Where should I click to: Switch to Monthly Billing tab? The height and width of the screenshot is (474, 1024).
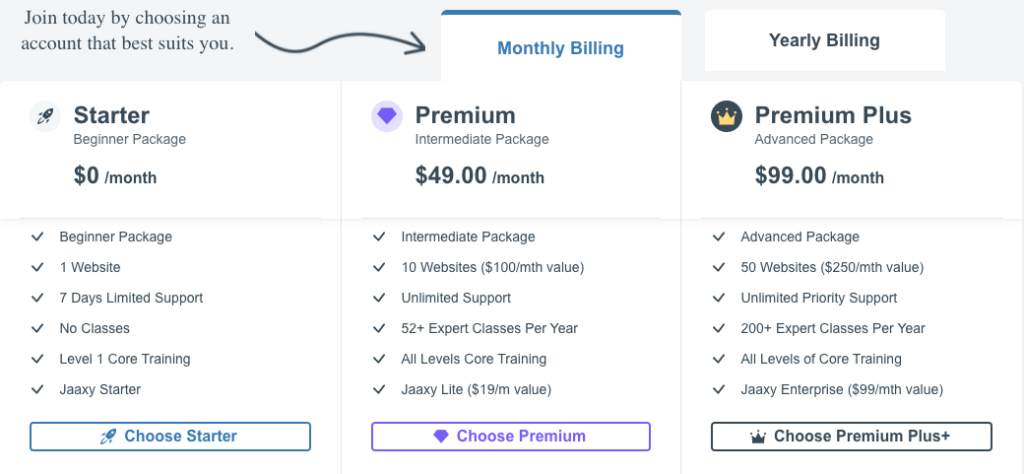click(560, 48)
